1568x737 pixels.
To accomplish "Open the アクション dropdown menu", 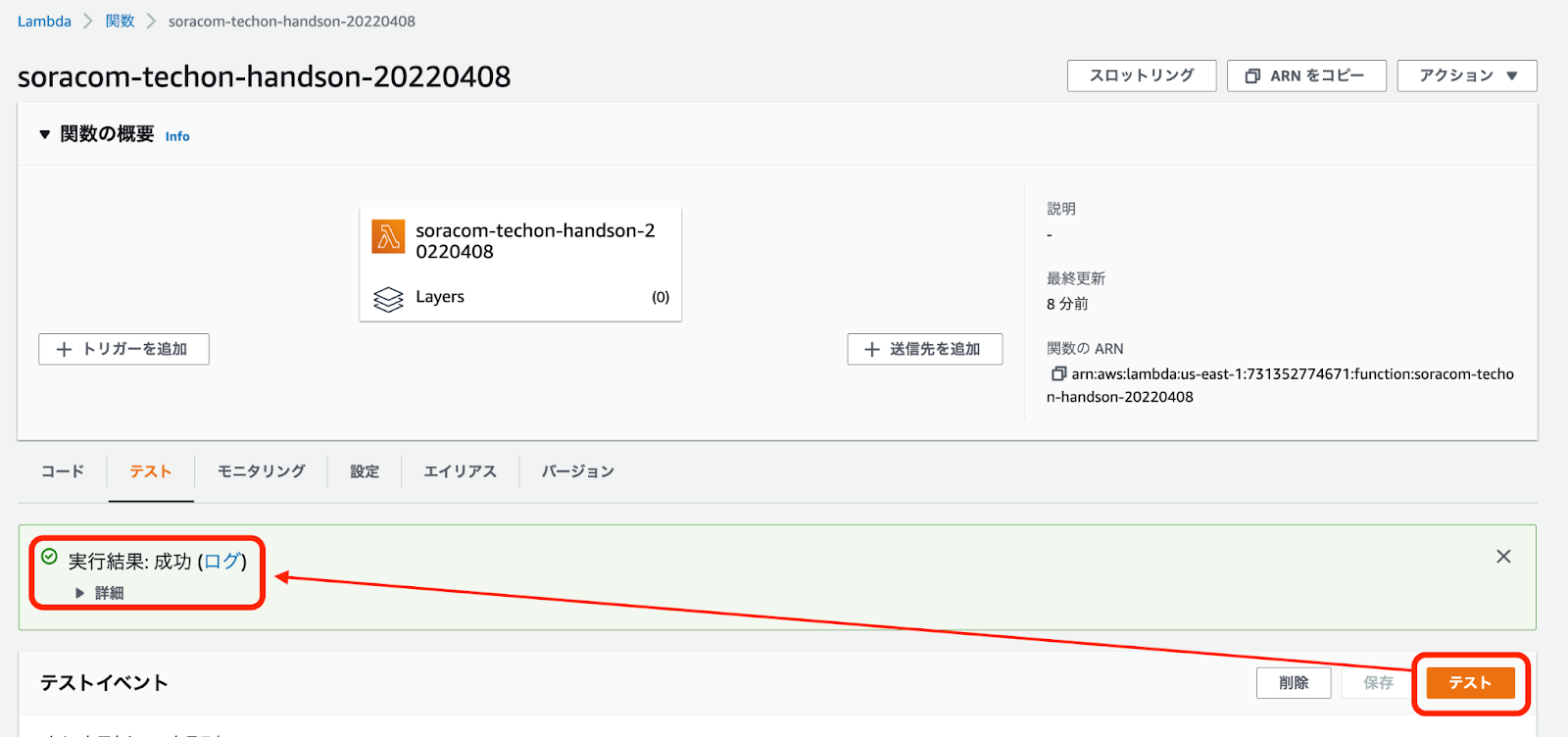I will click(1467, 75).
